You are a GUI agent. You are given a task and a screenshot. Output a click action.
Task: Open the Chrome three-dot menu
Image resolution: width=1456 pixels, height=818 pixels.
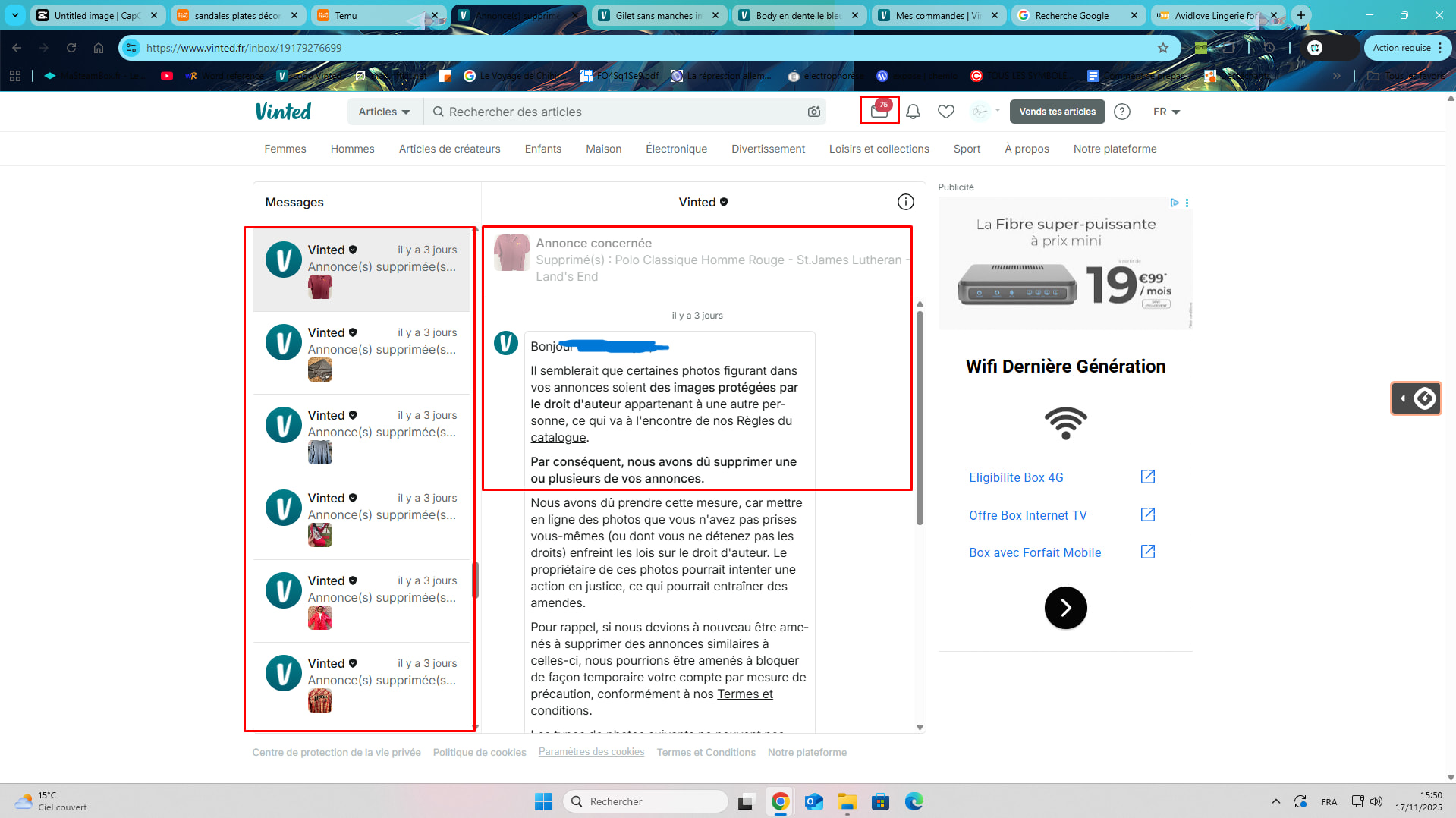click(x=1440, y=48)
